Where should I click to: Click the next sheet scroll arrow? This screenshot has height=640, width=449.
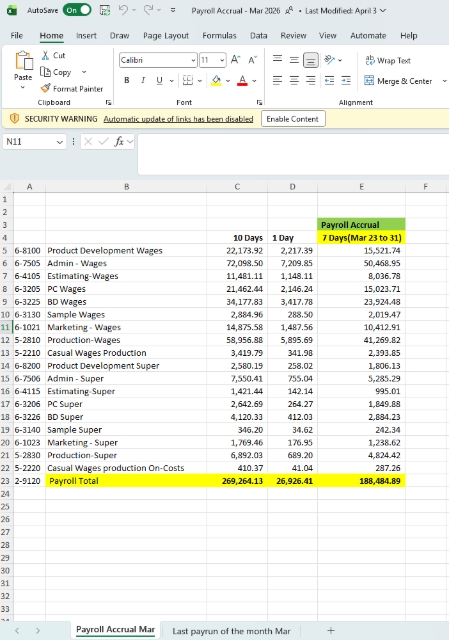pyautogui.click(x=38, y=631)
